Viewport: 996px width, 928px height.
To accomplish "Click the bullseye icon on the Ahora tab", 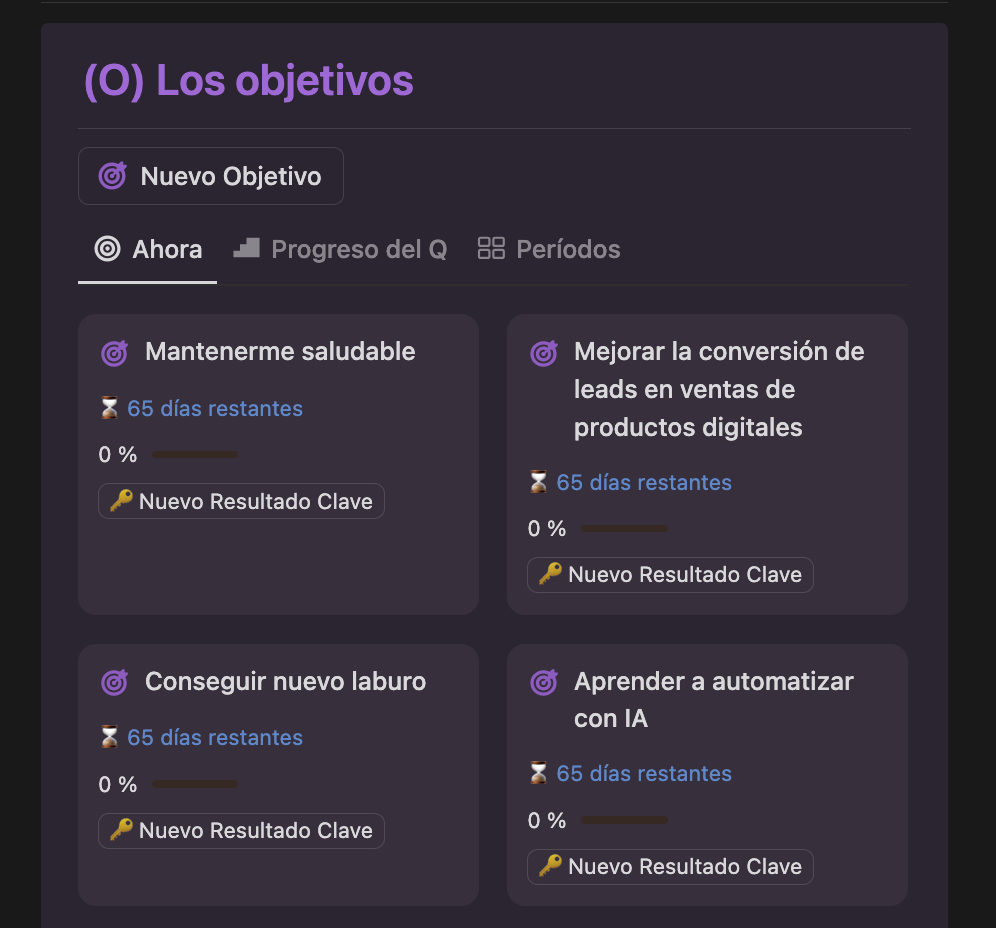I will pos(107,249).
